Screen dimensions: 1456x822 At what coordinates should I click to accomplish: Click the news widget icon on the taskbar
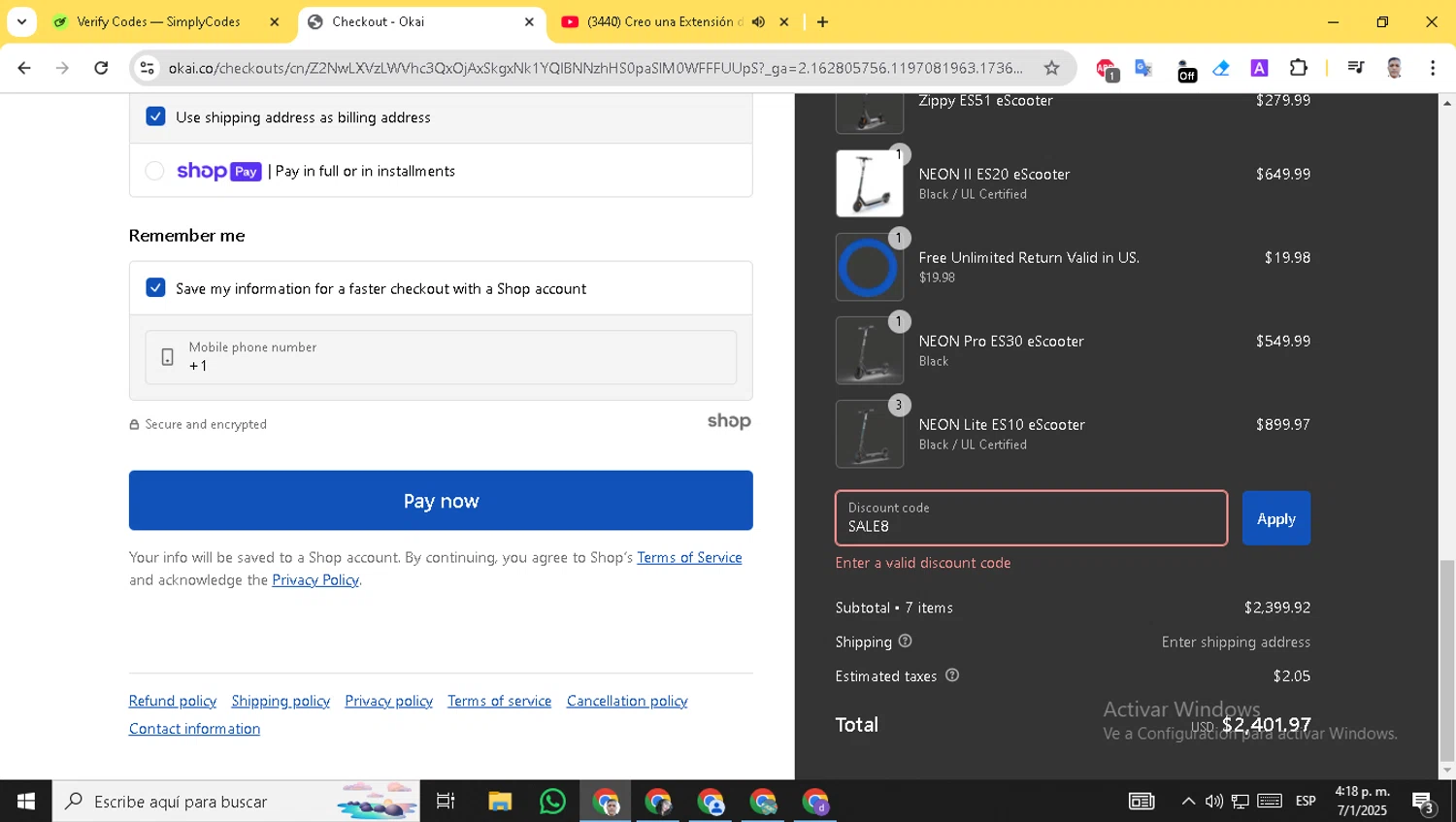pos(1142,802)
